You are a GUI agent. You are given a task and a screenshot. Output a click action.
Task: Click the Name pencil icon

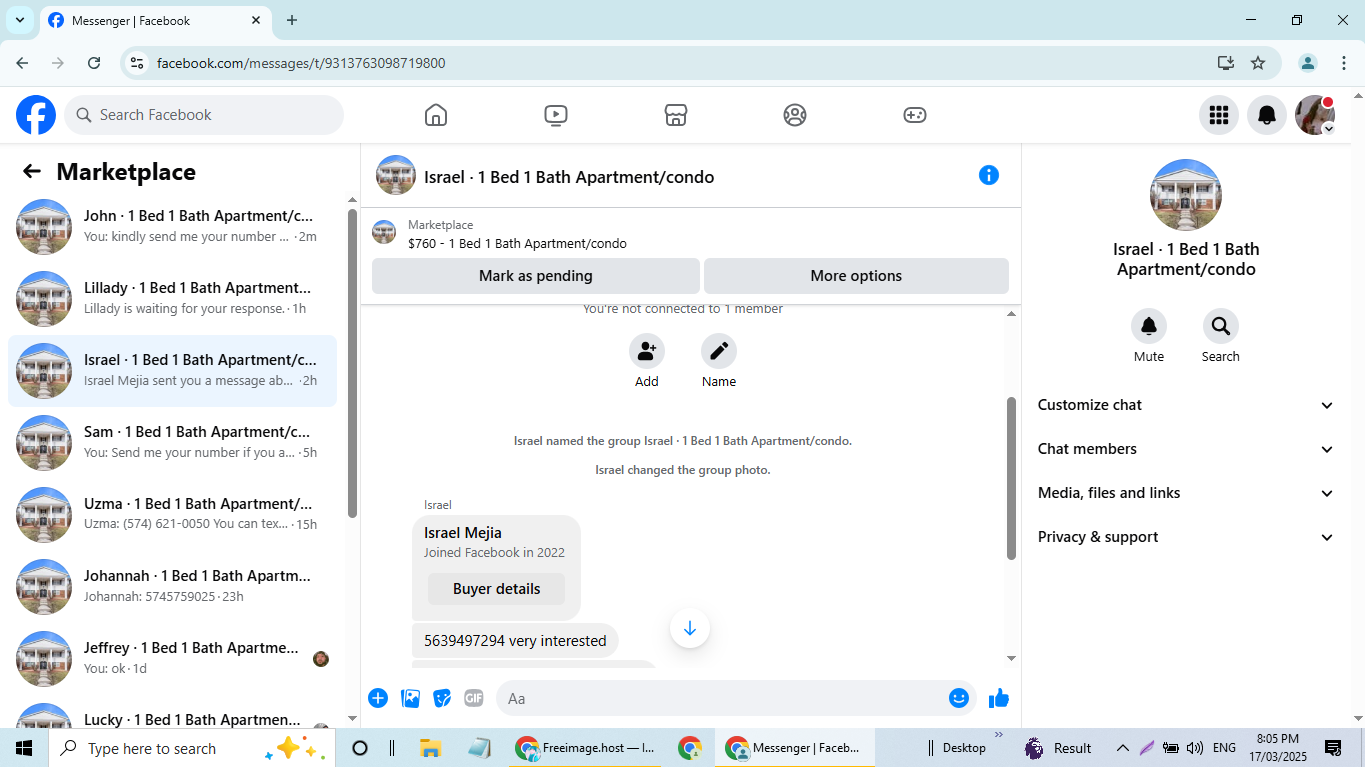[x=719, y=351]
